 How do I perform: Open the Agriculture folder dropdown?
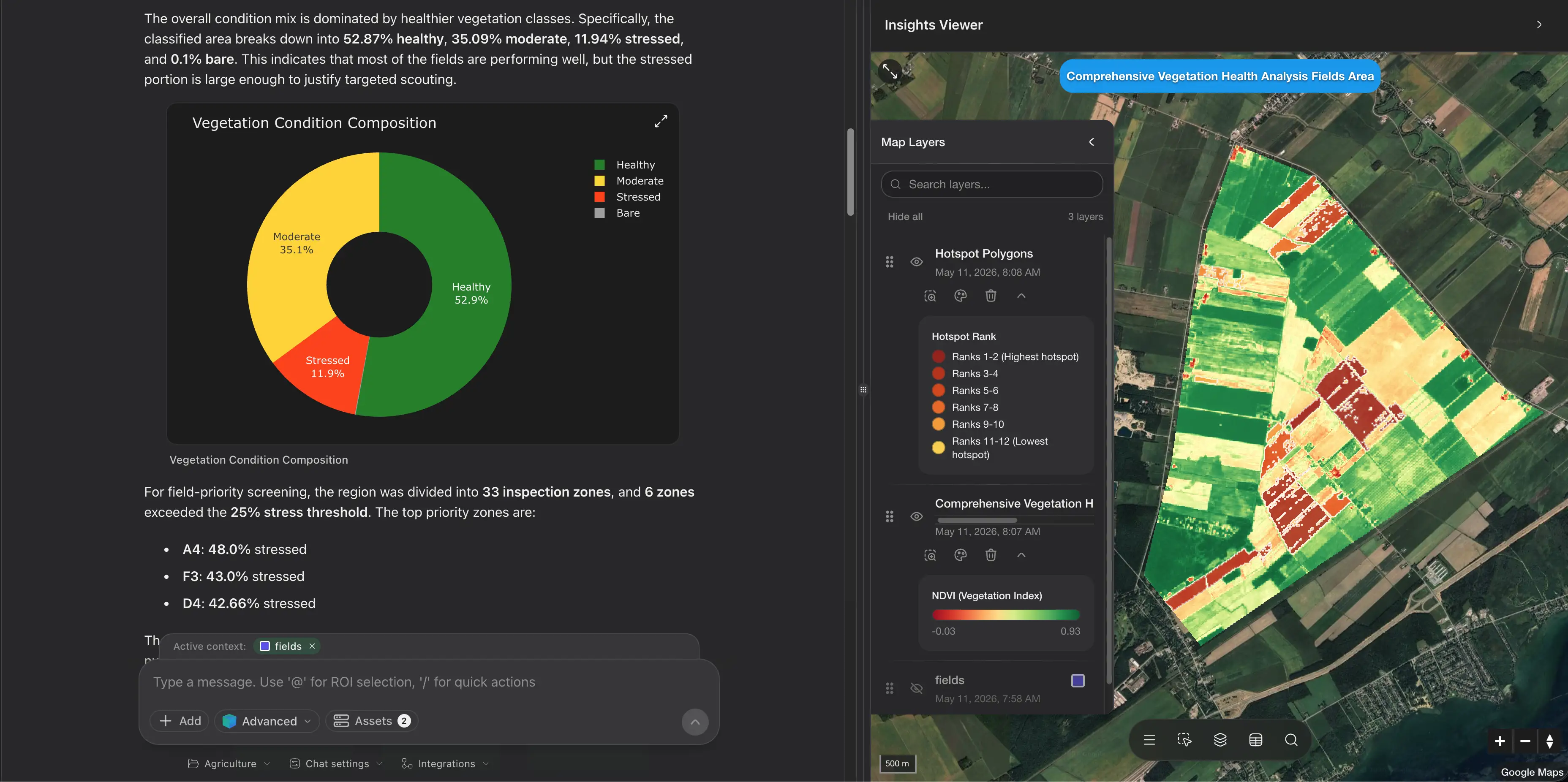[x=229, y=764]
